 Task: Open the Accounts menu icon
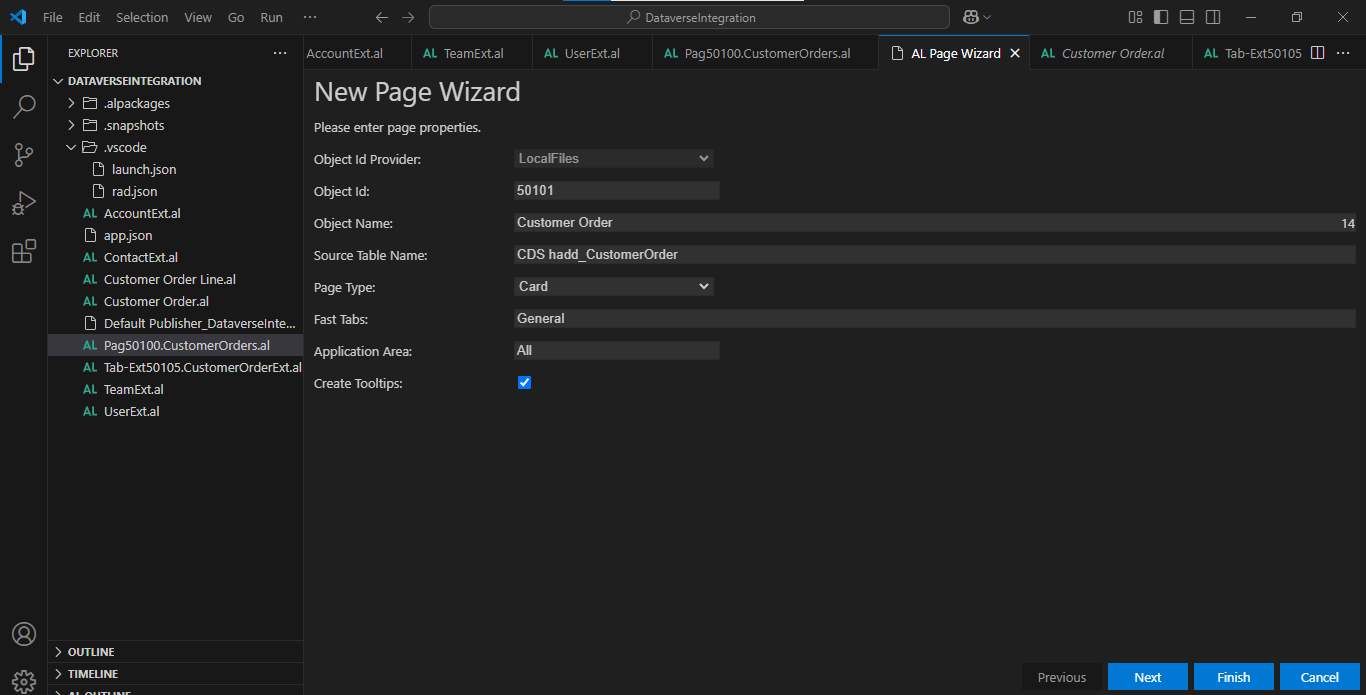pos(24,634)
